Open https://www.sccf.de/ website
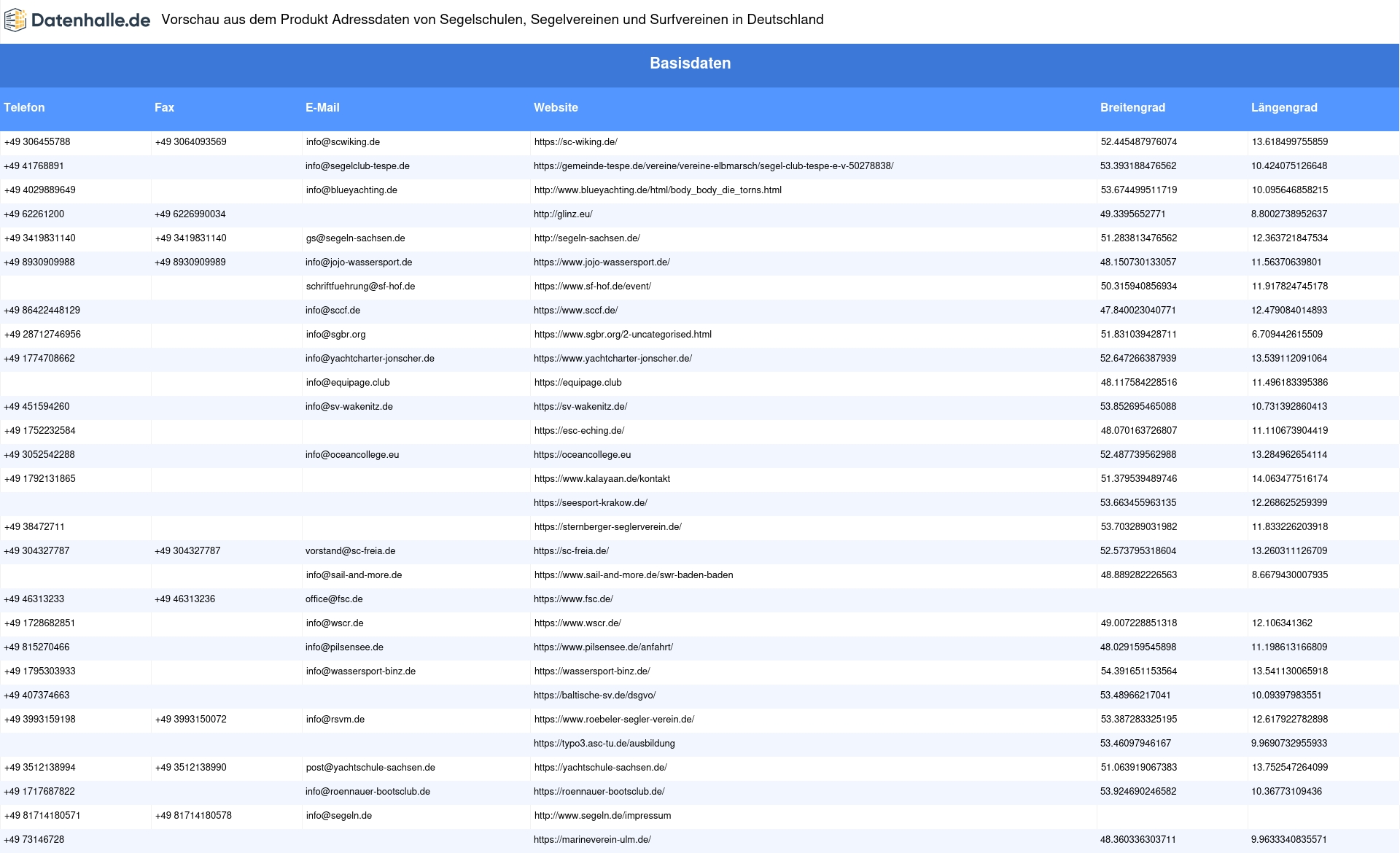Screen dimensions: 1400x853 [575, 311]
